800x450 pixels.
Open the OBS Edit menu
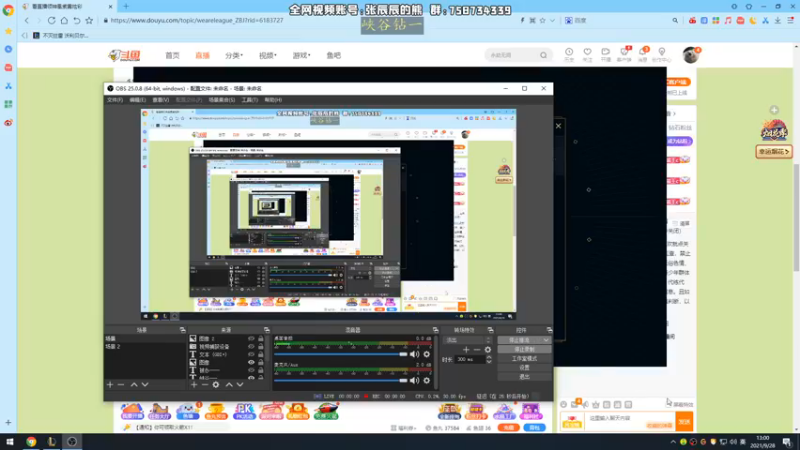(x=137, y=100)
